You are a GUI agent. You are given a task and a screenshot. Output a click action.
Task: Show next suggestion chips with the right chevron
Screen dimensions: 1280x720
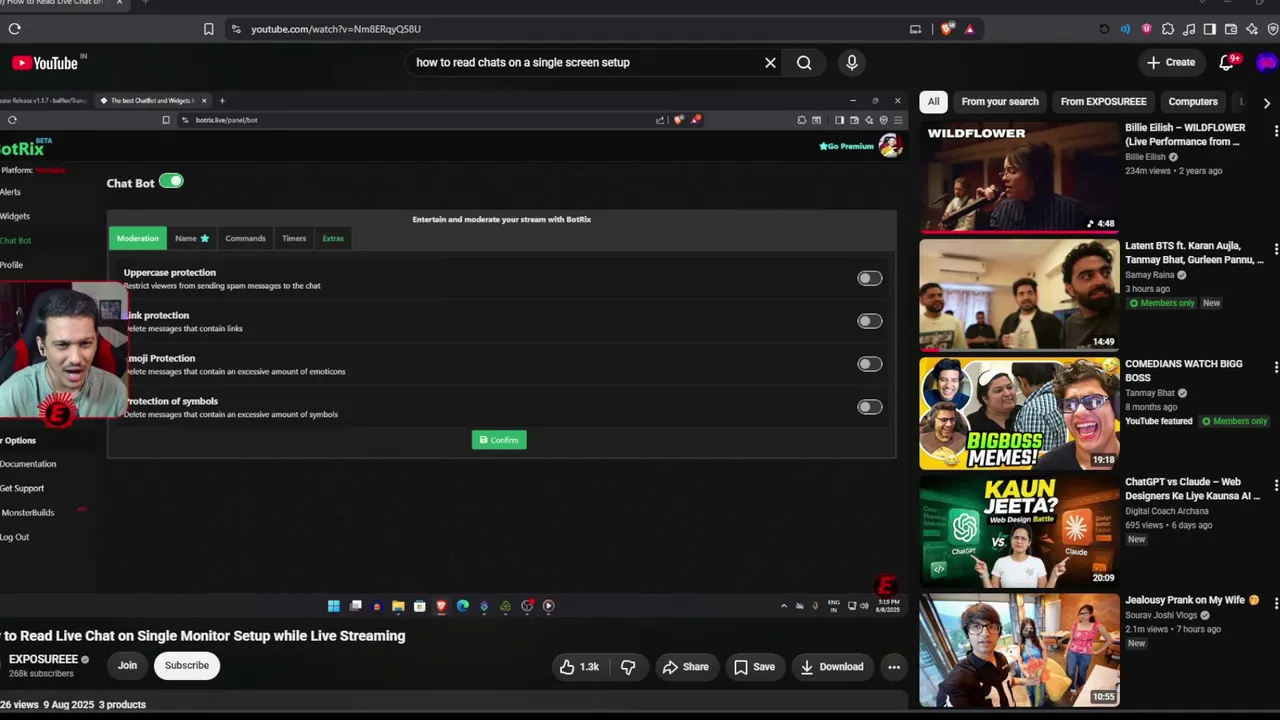(1267, 102)
